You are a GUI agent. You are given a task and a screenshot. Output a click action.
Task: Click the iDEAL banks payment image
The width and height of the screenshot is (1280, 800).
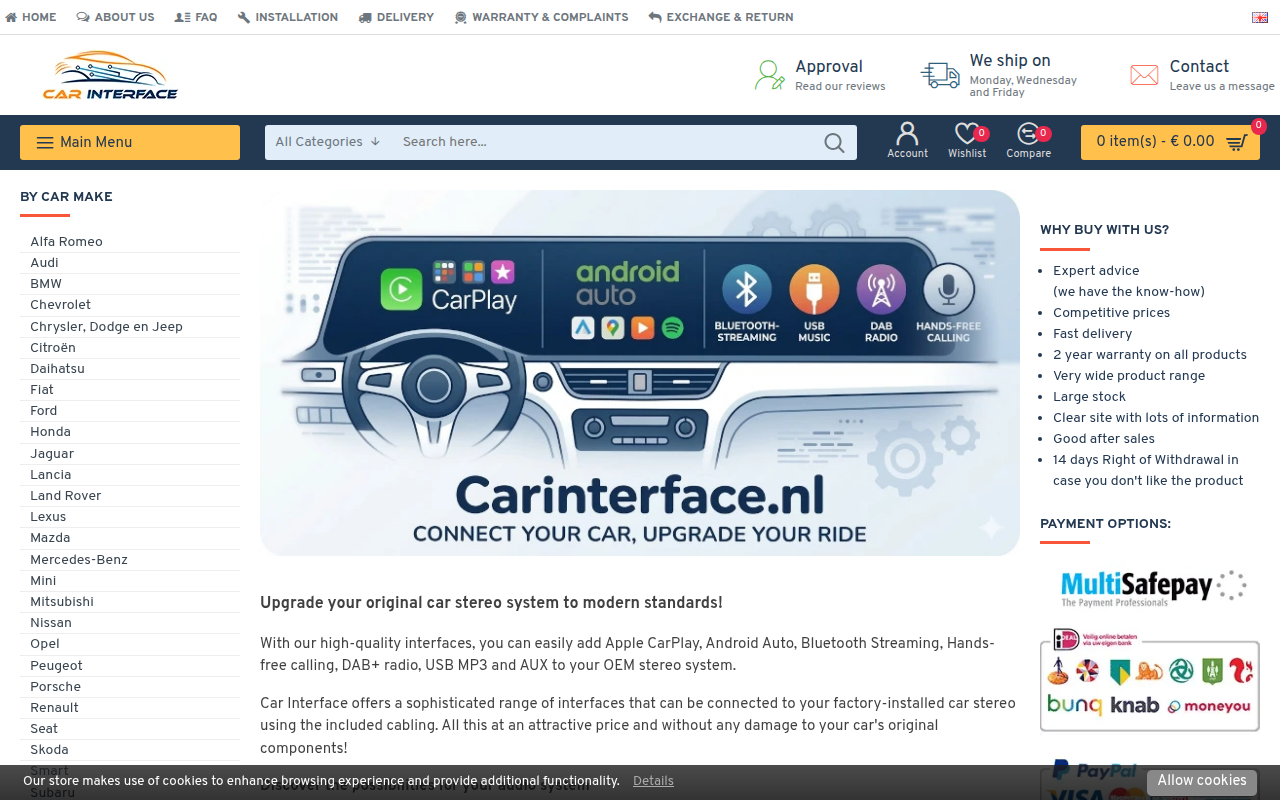click(1150, 679)
